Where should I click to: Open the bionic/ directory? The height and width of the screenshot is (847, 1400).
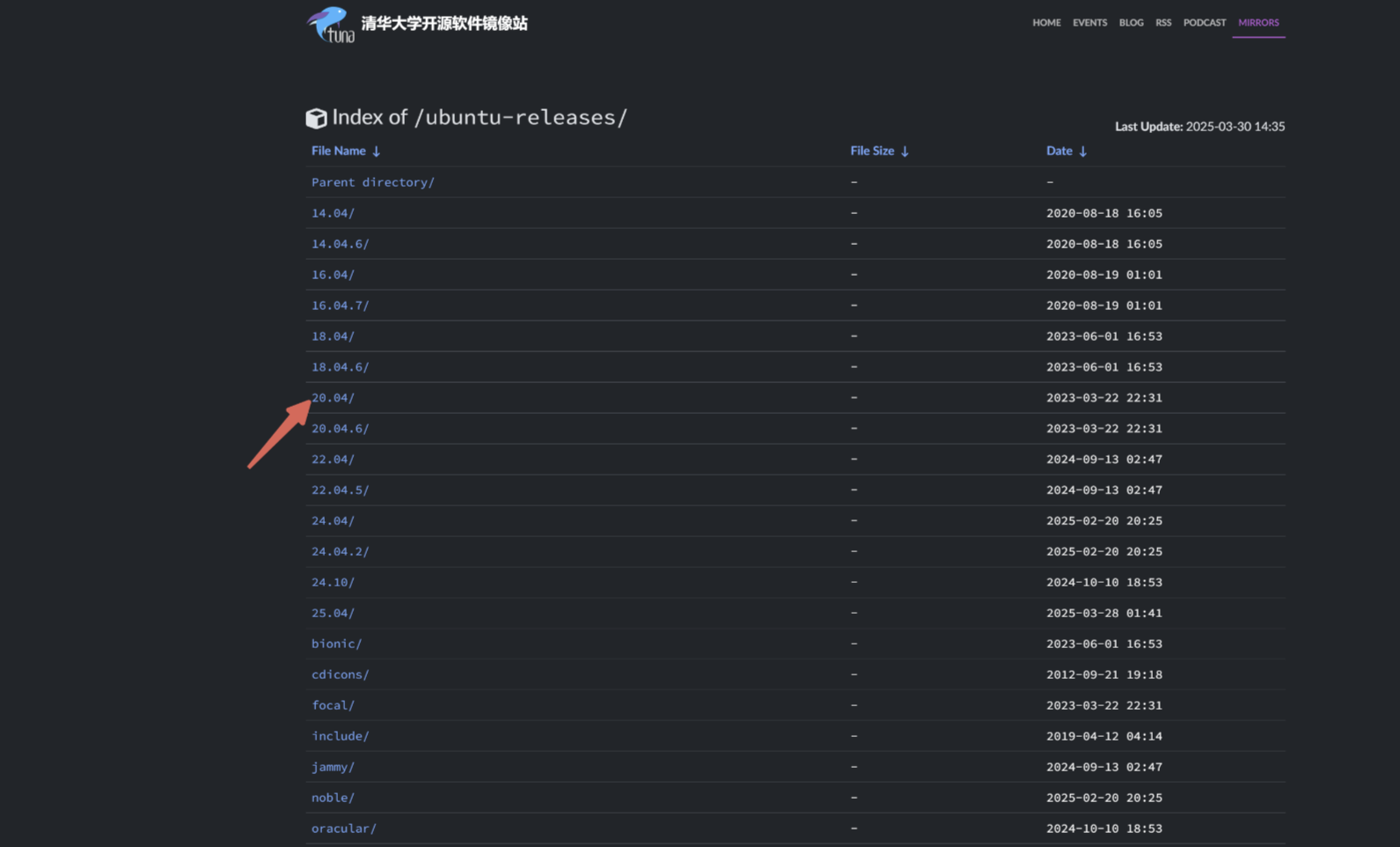pos(336,644)
